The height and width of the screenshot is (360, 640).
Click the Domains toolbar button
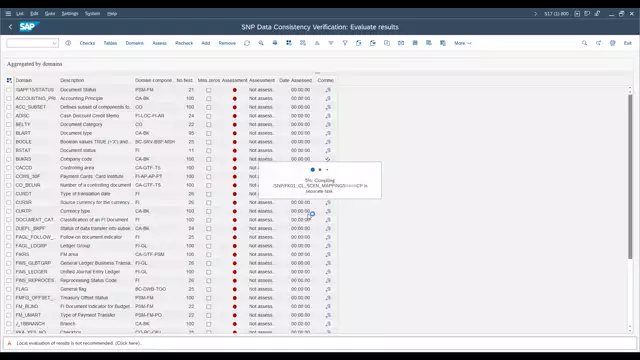coord(135,43)
